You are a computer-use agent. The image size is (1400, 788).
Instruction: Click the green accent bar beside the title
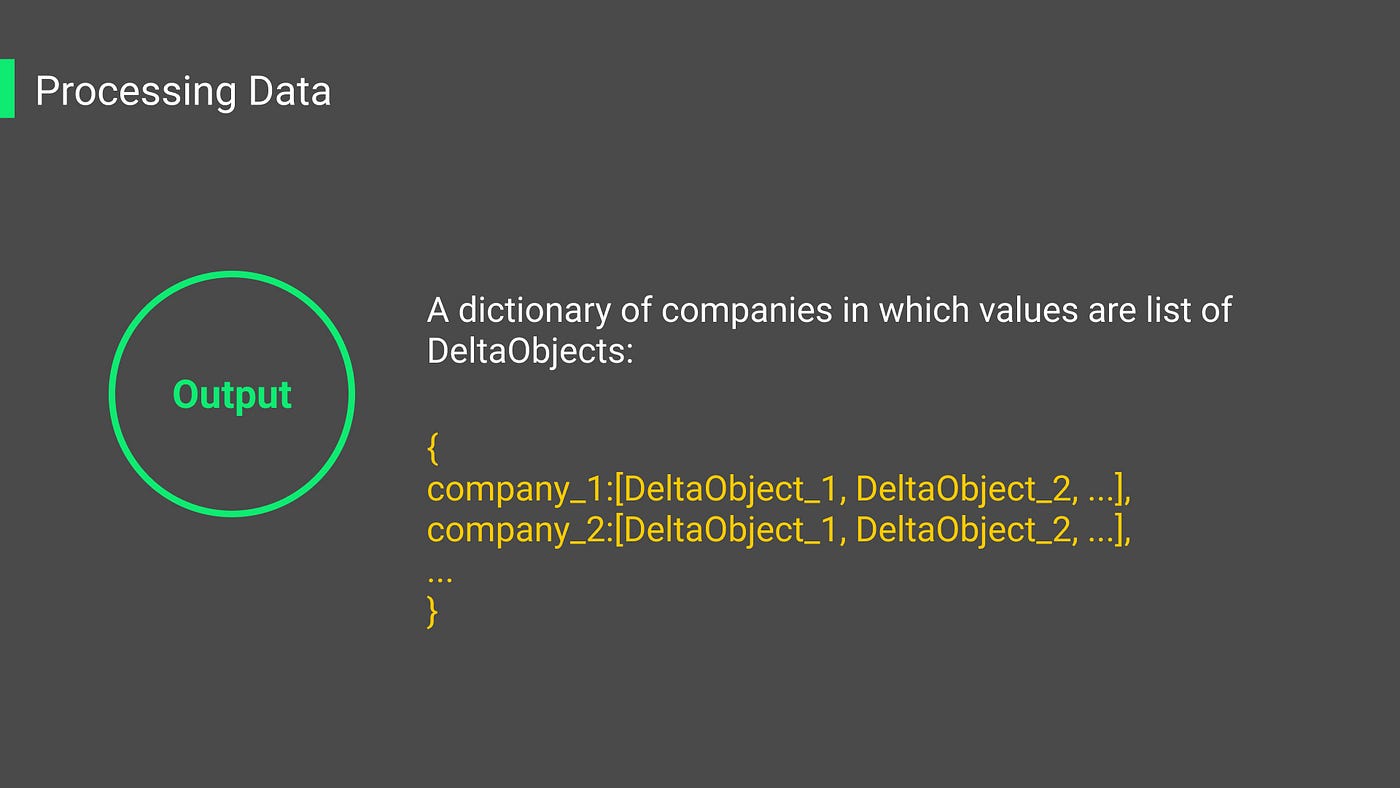(7, 88)
